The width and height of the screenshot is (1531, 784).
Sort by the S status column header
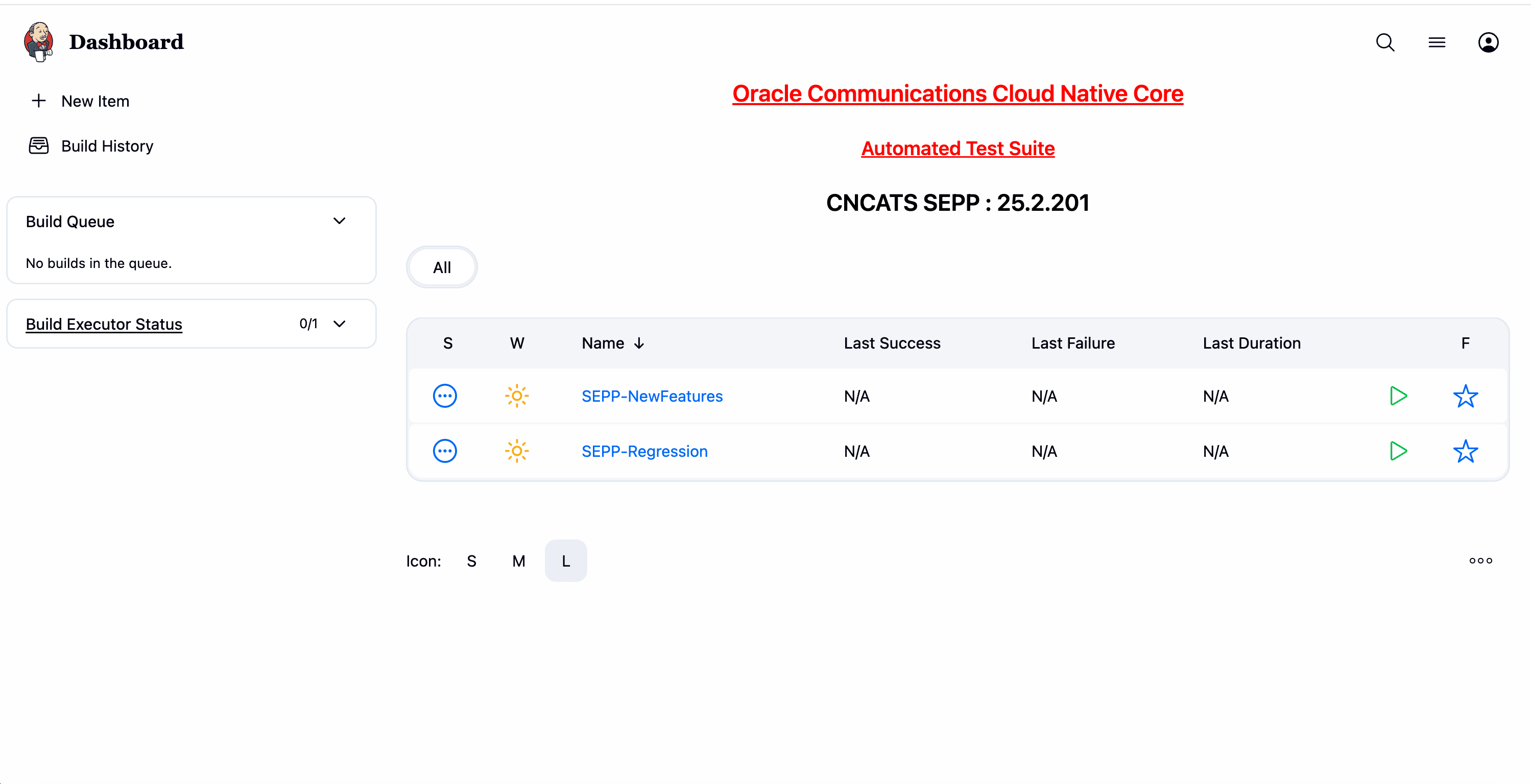[x=447, y=344]
